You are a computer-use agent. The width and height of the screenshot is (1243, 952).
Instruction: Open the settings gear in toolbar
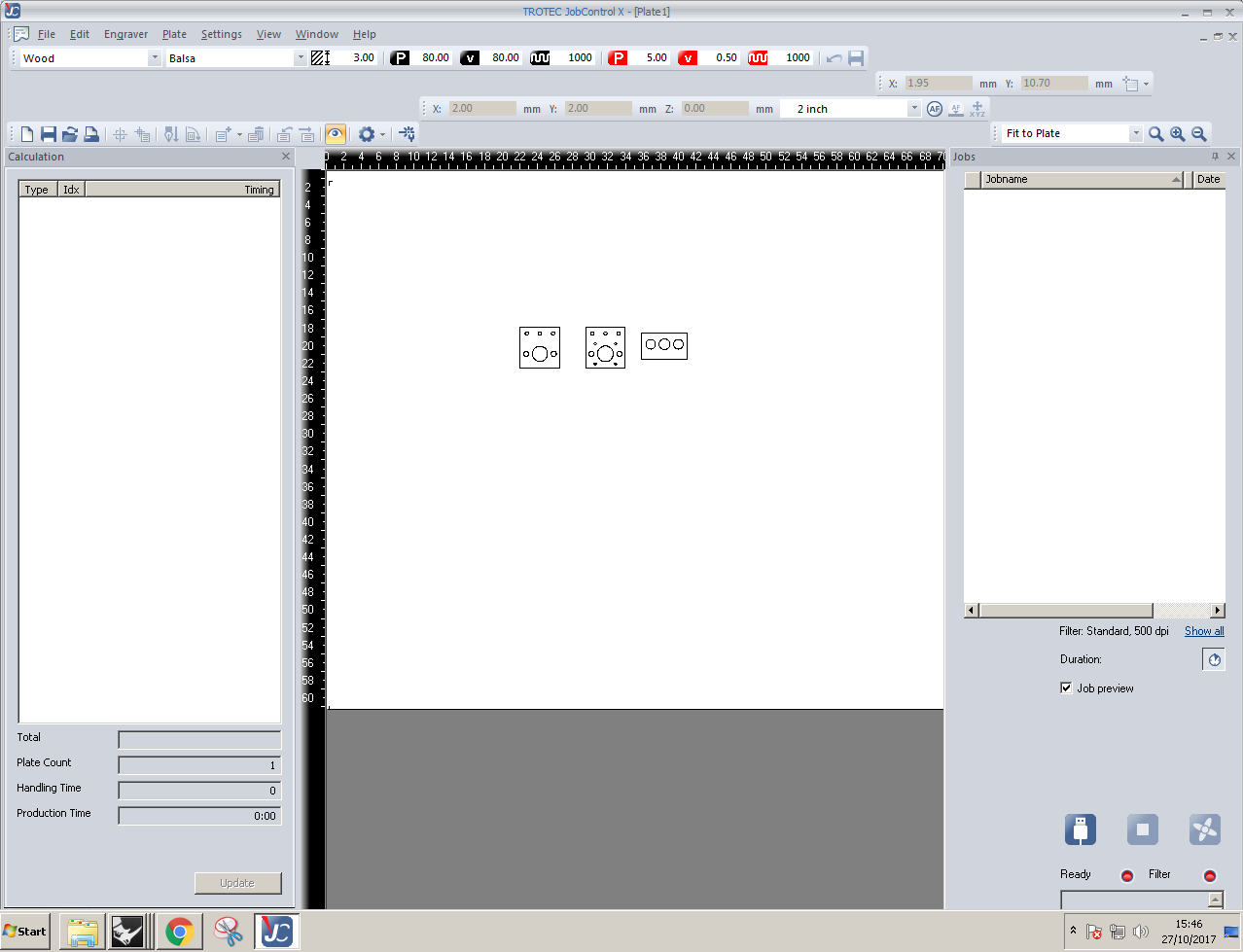(x=366, y=134)
